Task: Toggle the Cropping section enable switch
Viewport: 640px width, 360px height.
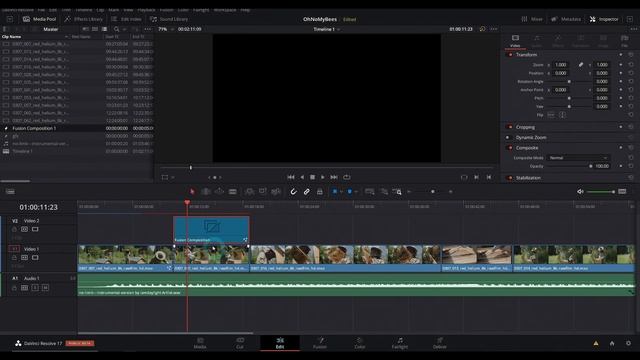Action: click(510, 127)
